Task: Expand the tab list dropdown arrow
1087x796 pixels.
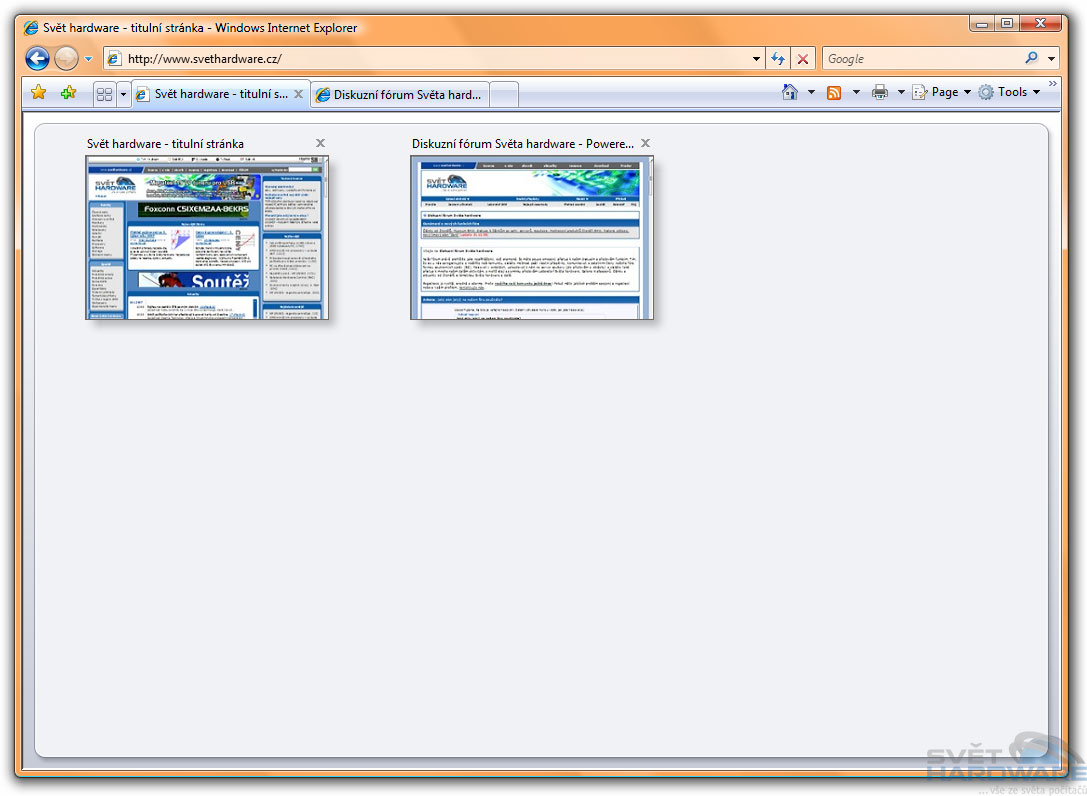Action: [124, 94]
